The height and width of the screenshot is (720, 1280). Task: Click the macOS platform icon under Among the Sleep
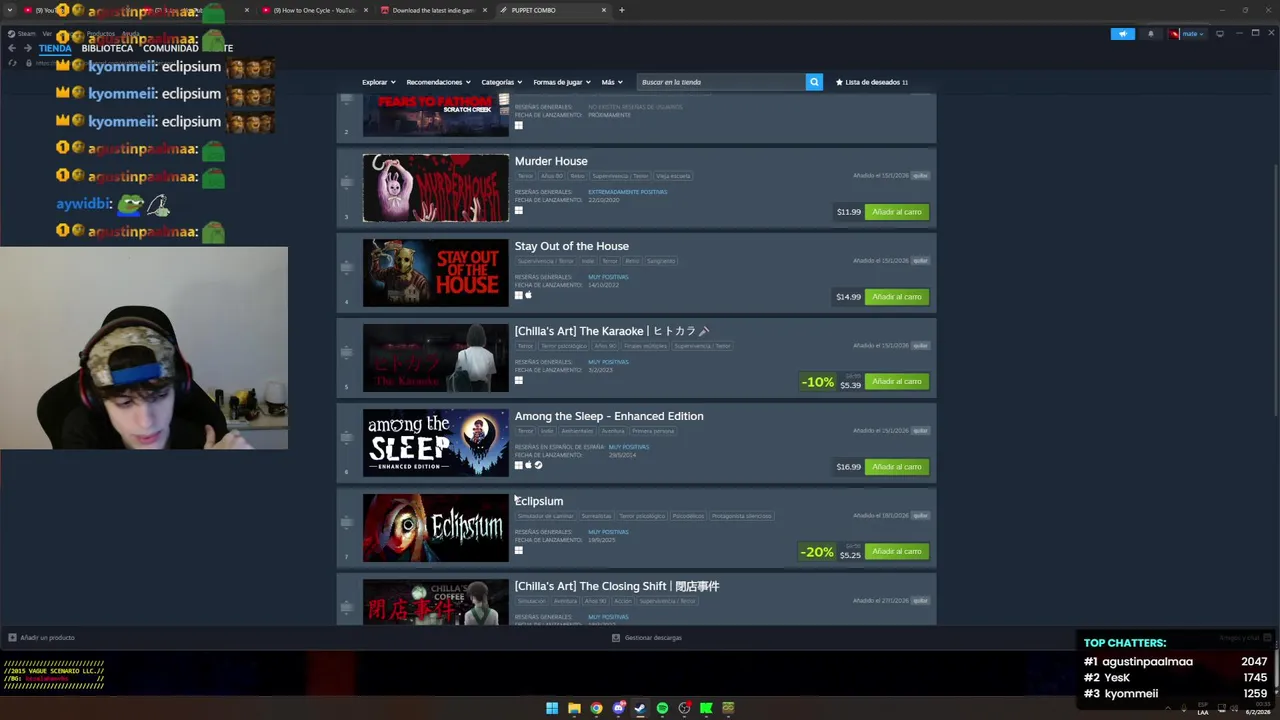[x=528, y=465]
